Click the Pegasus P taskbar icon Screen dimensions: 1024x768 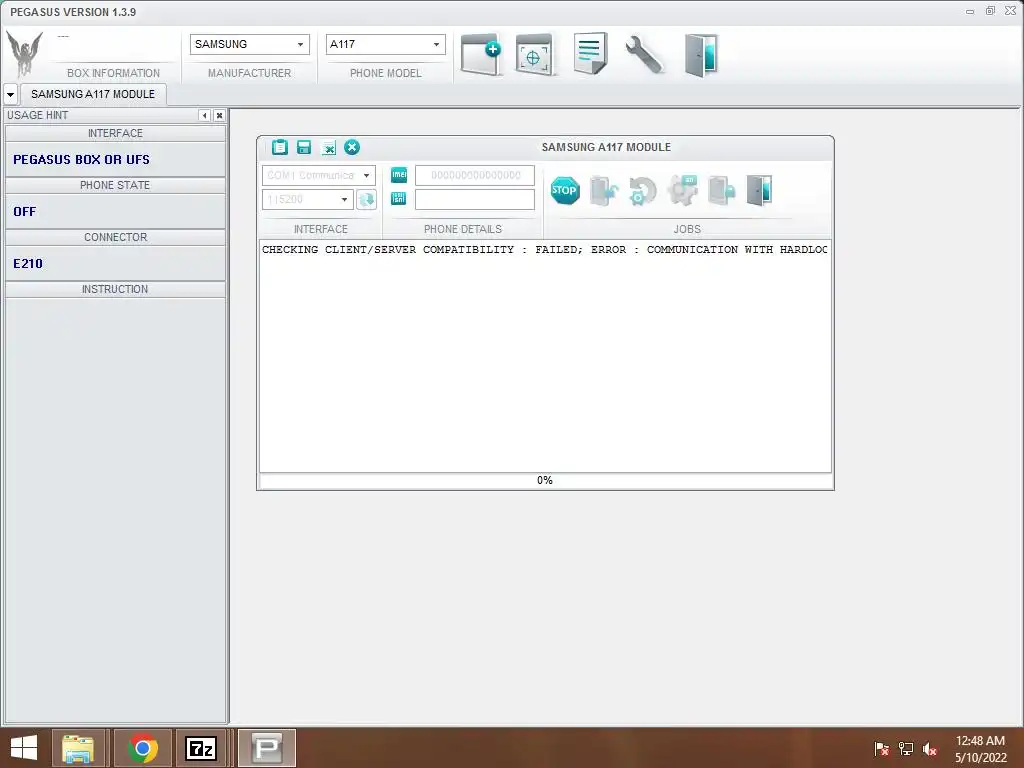coord(267,748)
